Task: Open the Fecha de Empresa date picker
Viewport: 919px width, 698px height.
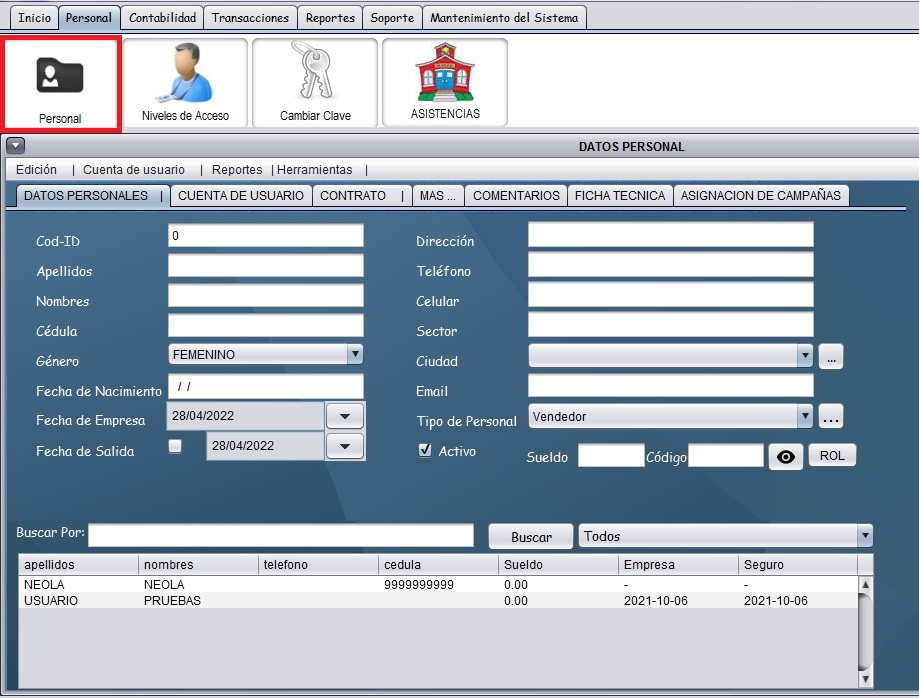Action: tap(345, 416)
